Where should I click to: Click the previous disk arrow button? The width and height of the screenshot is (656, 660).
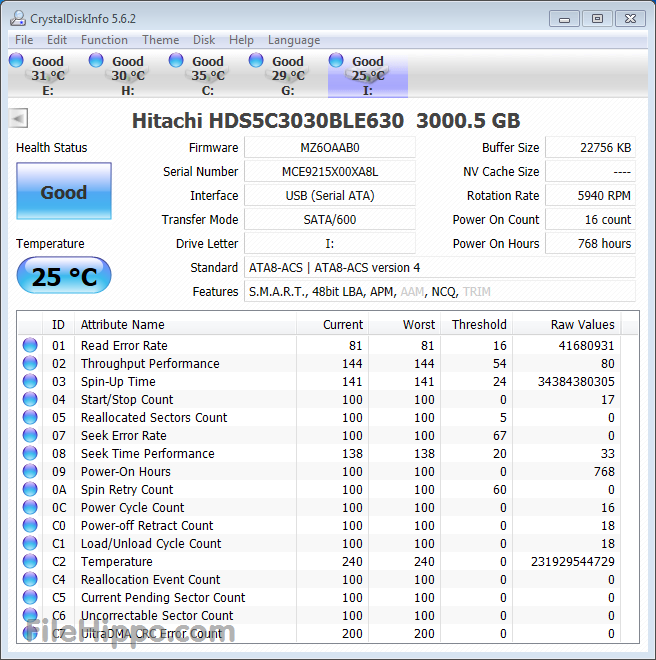point(19,118)
